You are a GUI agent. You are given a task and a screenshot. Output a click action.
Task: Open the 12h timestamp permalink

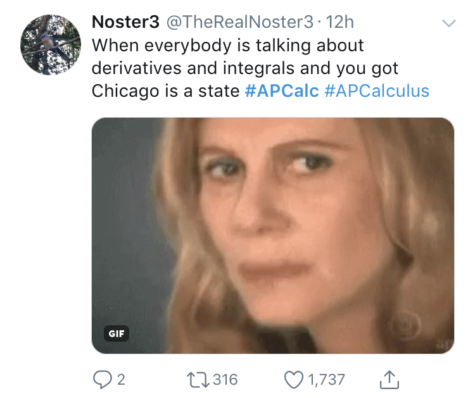(x=340, y=22)
